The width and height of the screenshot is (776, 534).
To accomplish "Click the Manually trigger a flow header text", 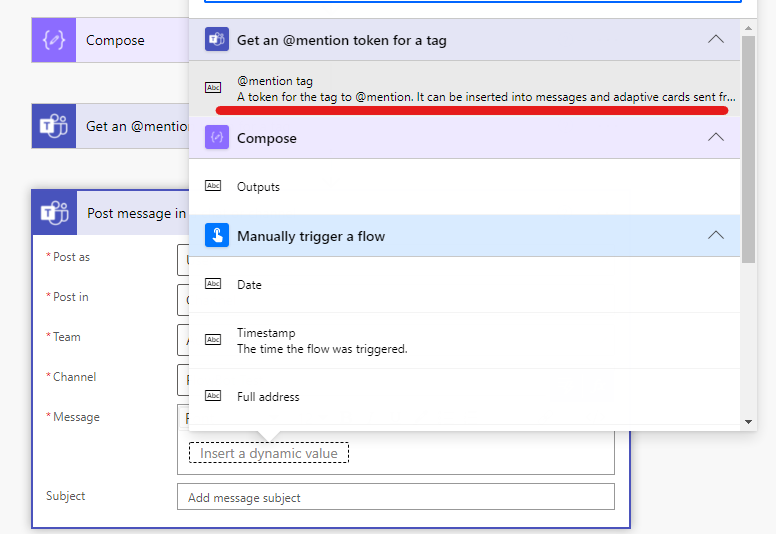I will pos(311,236).
